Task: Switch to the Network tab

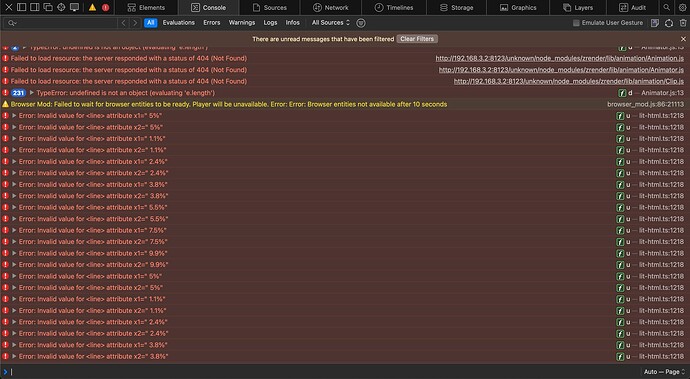Action: pyautogui.click(x=330, y=7)
